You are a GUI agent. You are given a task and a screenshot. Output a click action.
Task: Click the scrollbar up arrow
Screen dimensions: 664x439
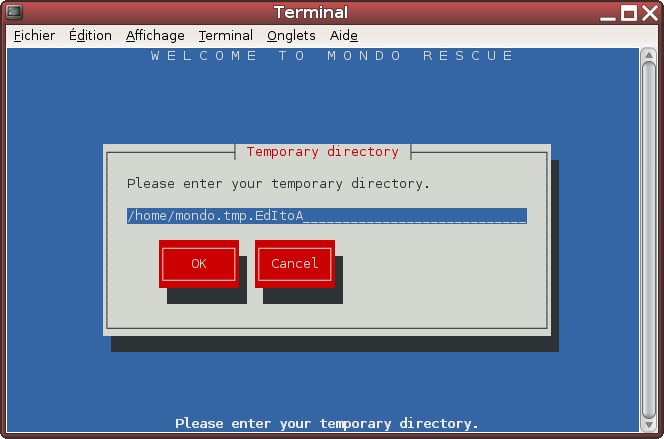click(x=648, y=55)
